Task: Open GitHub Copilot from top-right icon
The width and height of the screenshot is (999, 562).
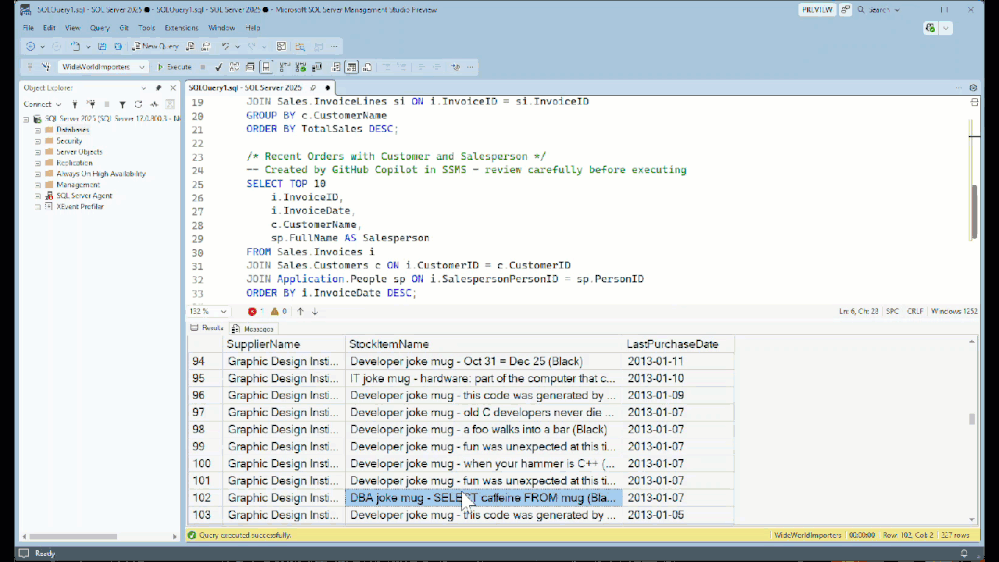Action: [932, 28]
